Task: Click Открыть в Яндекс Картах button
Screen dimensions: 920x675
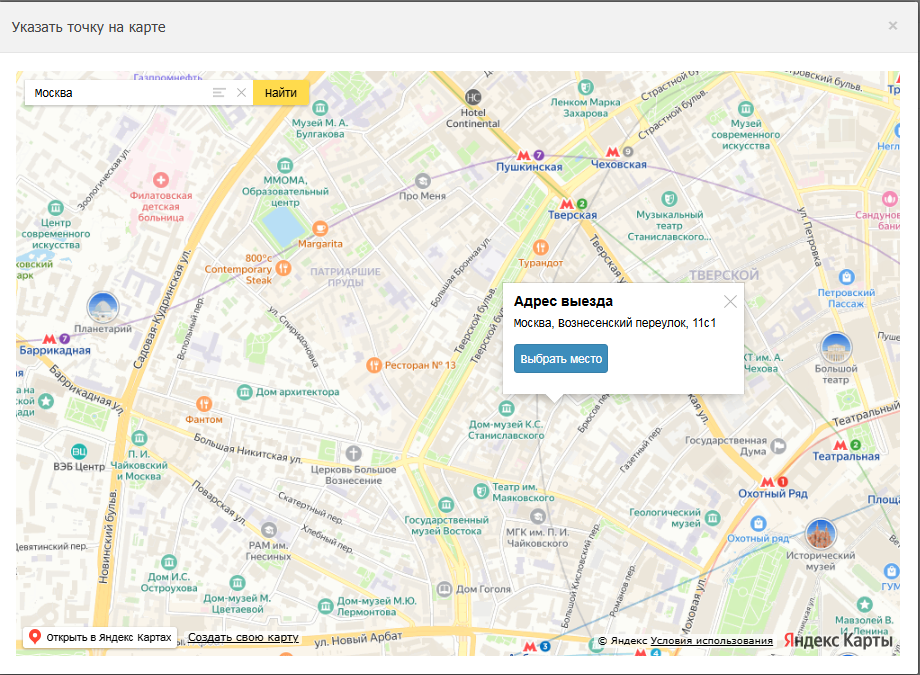Action: point(100,637)
